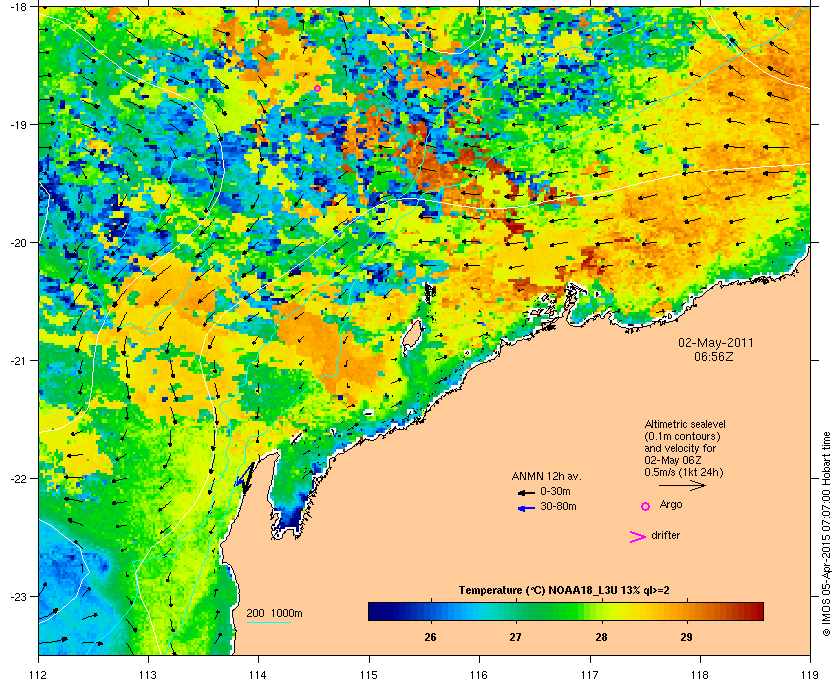Viewport: 840px width, 680px height.
Task: Click the "Argo" legend label
Action: [x=671, y=504]
